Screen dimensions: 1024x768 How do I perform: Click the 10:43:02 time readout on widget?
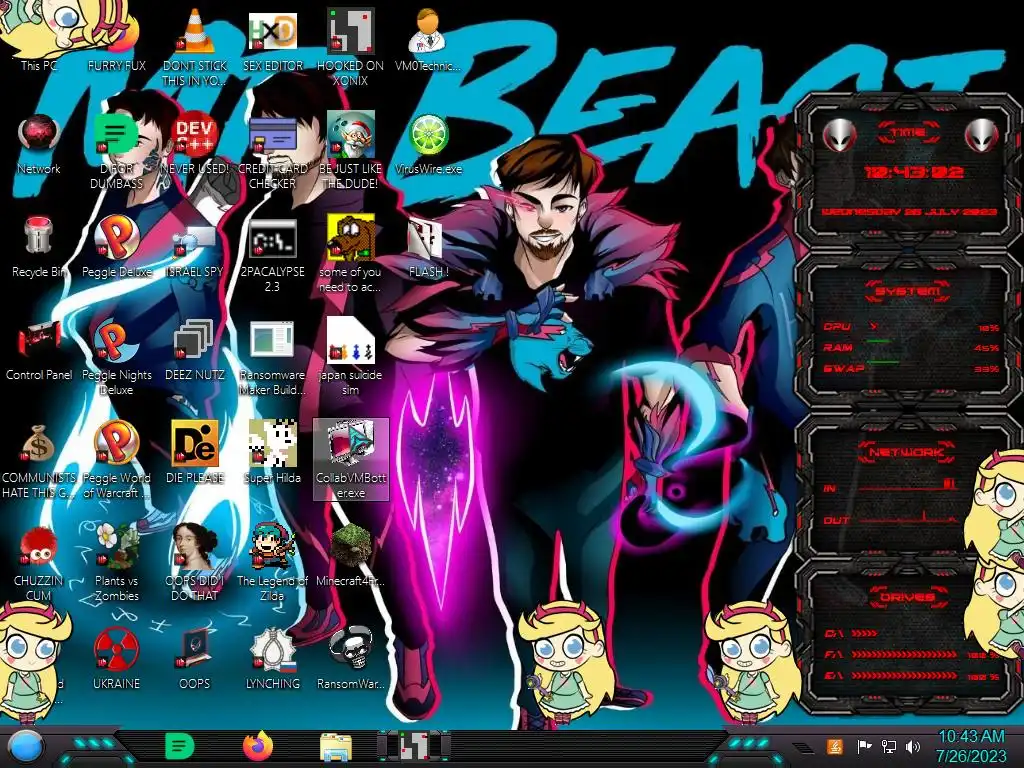point(914,172)
